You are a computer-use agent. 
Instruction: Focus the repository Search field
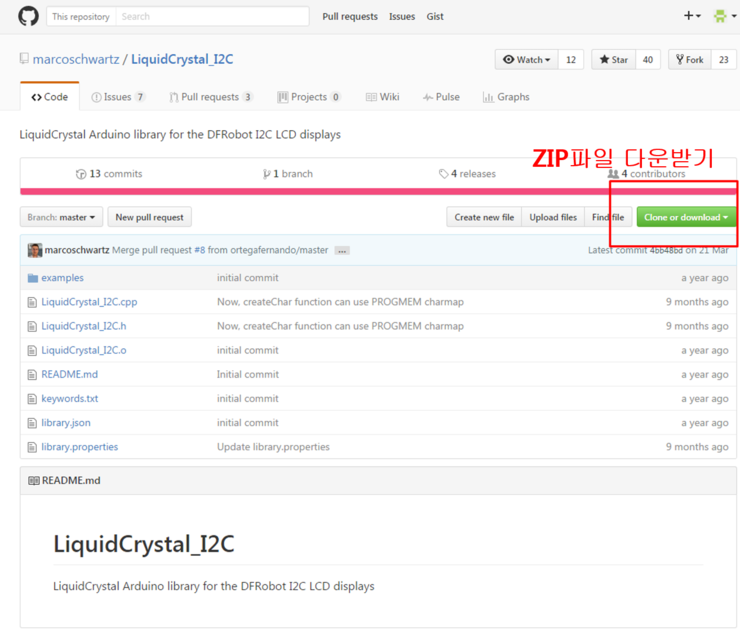212,17
